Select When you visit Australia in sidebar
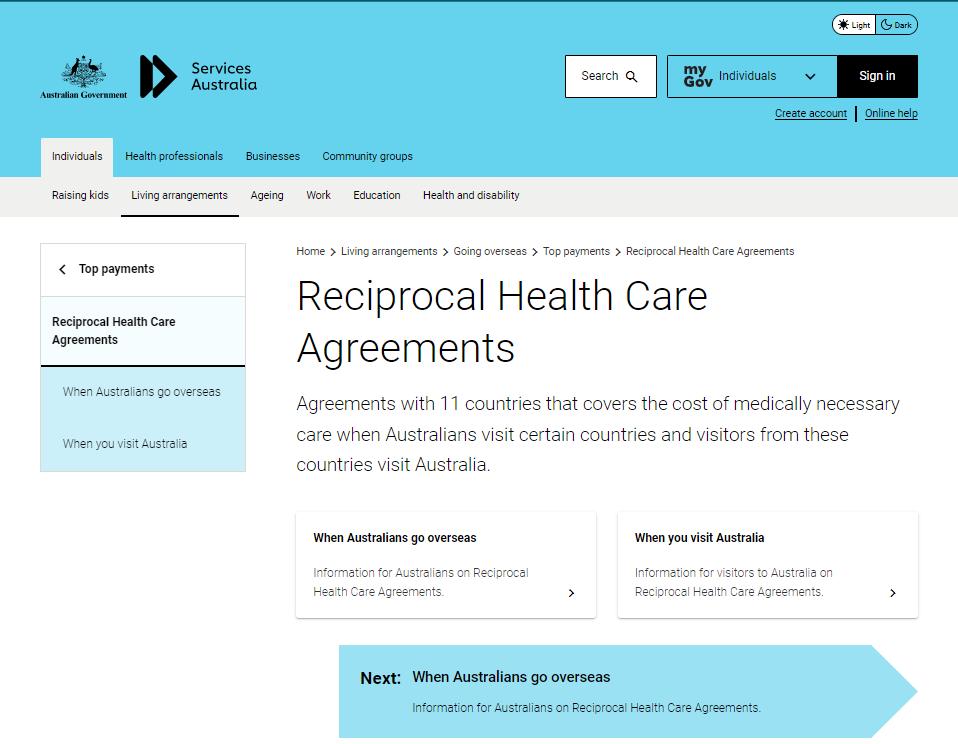Image resolution: width=958 pixels, height=744 pixels. pyautogui.click(x=125, y=444)
